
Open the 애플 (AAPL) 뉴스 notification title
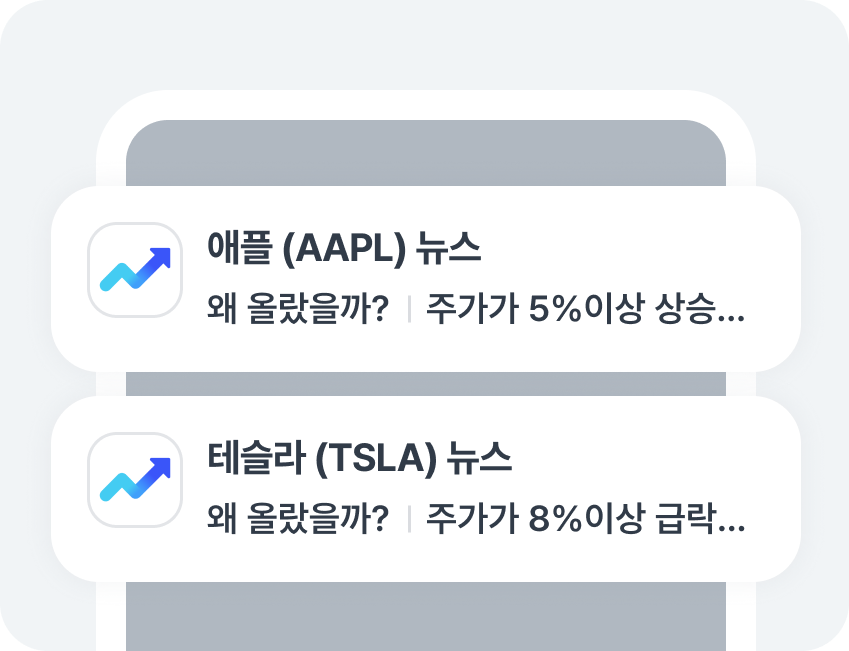click(343, 249)
